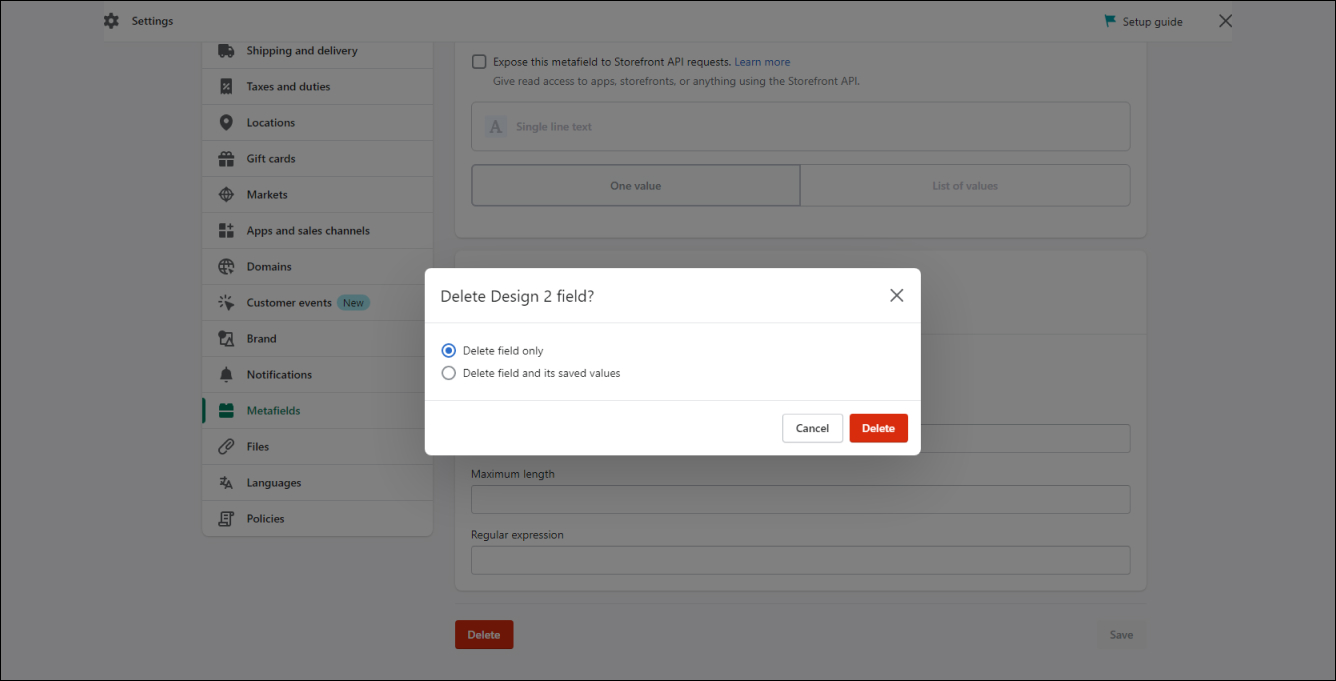Click the Setup guide flag icon
The image size is (1336, 681).
tap(1110, 21)
